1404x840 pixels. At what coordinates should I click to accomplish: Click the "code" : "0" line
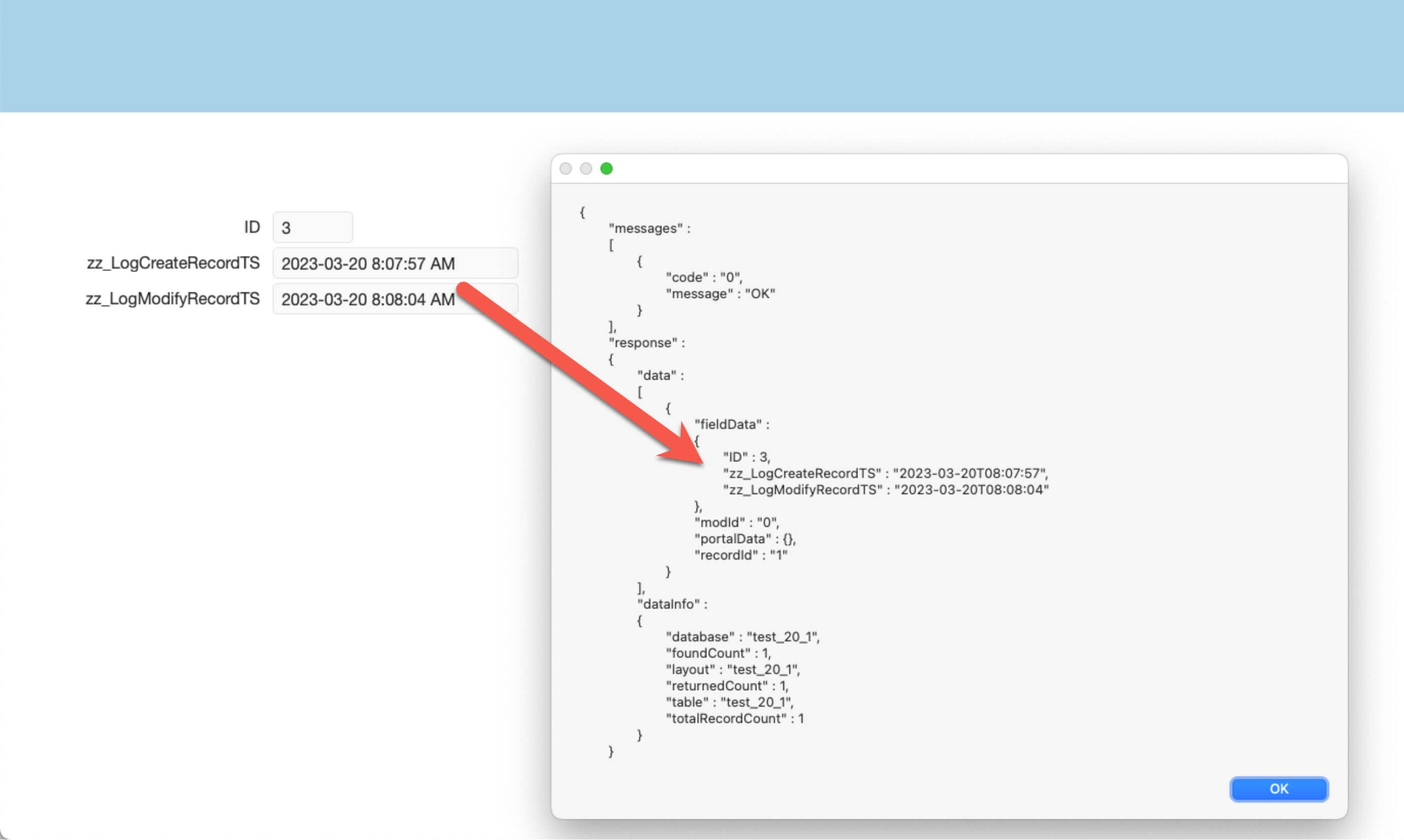[x=704, y=277]
